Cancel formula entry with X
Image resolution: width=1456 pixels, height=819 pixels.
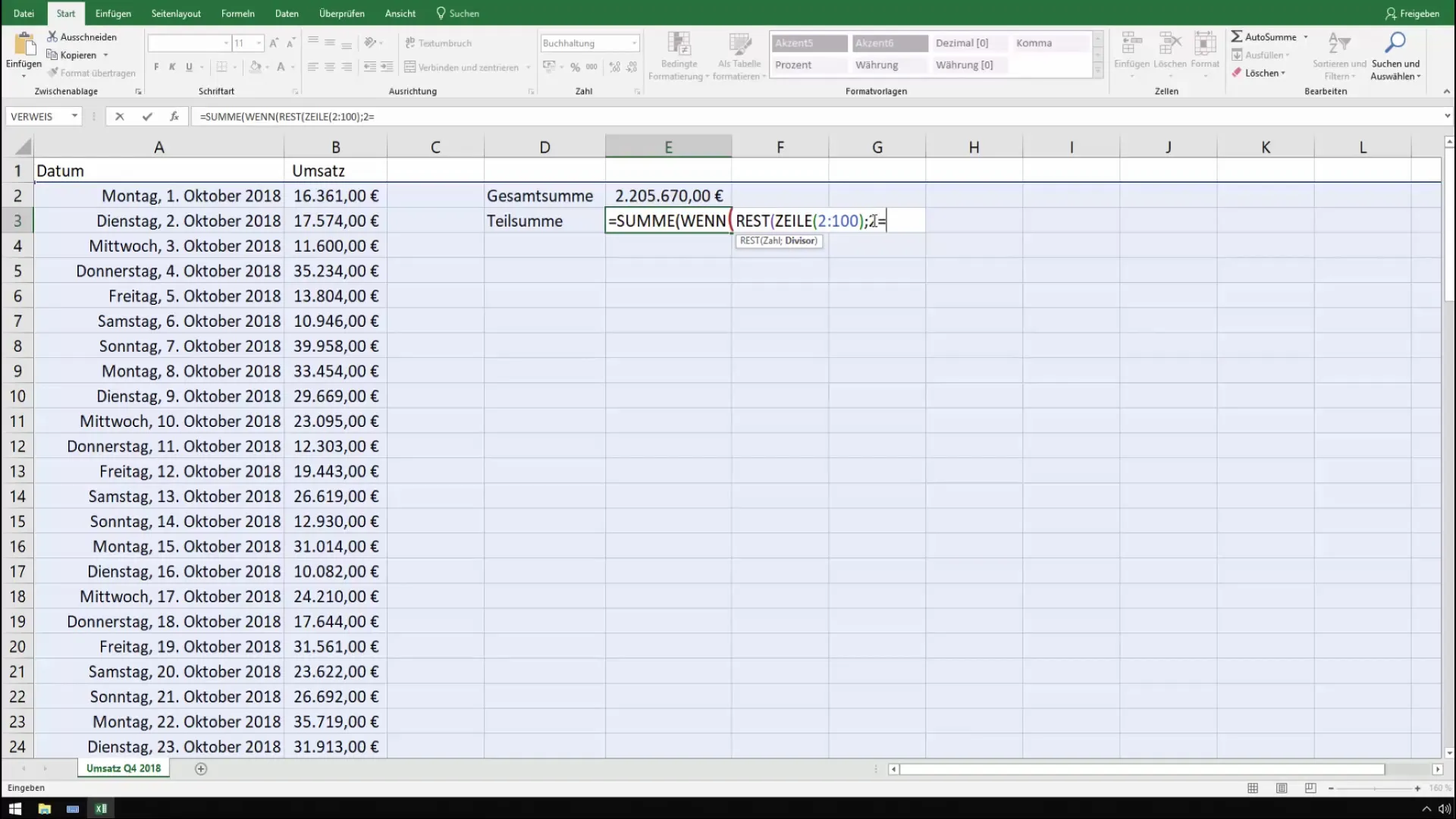119,116
